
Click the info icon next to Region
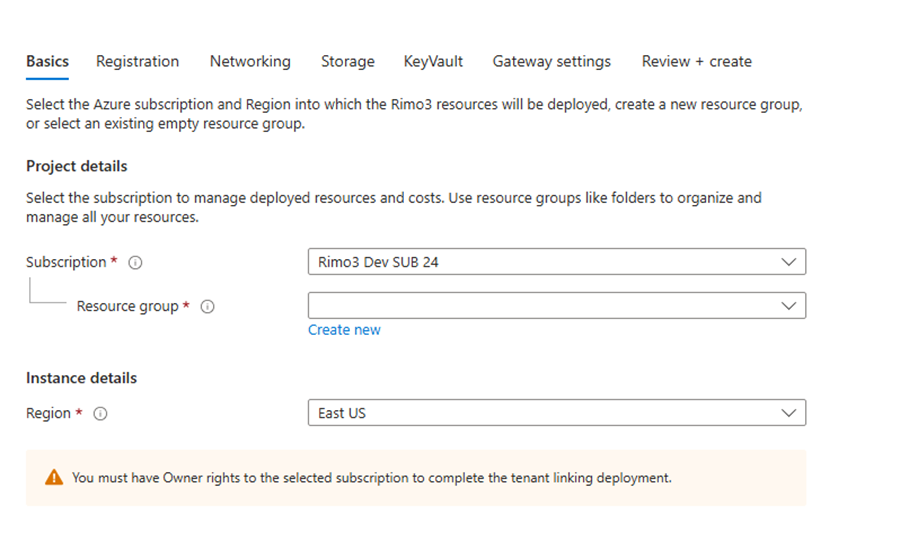pyautogui.click(x=100, y=414)
